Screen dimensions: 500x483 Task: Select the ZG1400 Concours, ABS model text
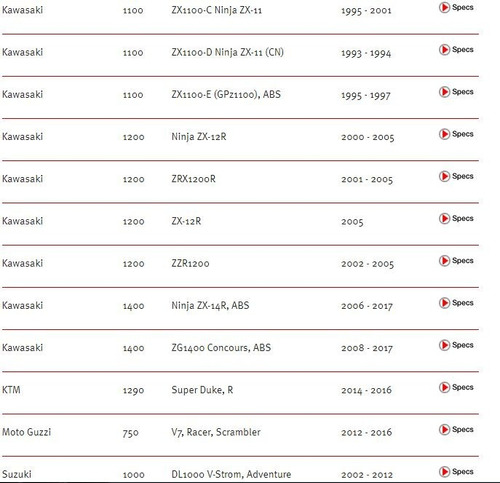[x=221, y=348]
